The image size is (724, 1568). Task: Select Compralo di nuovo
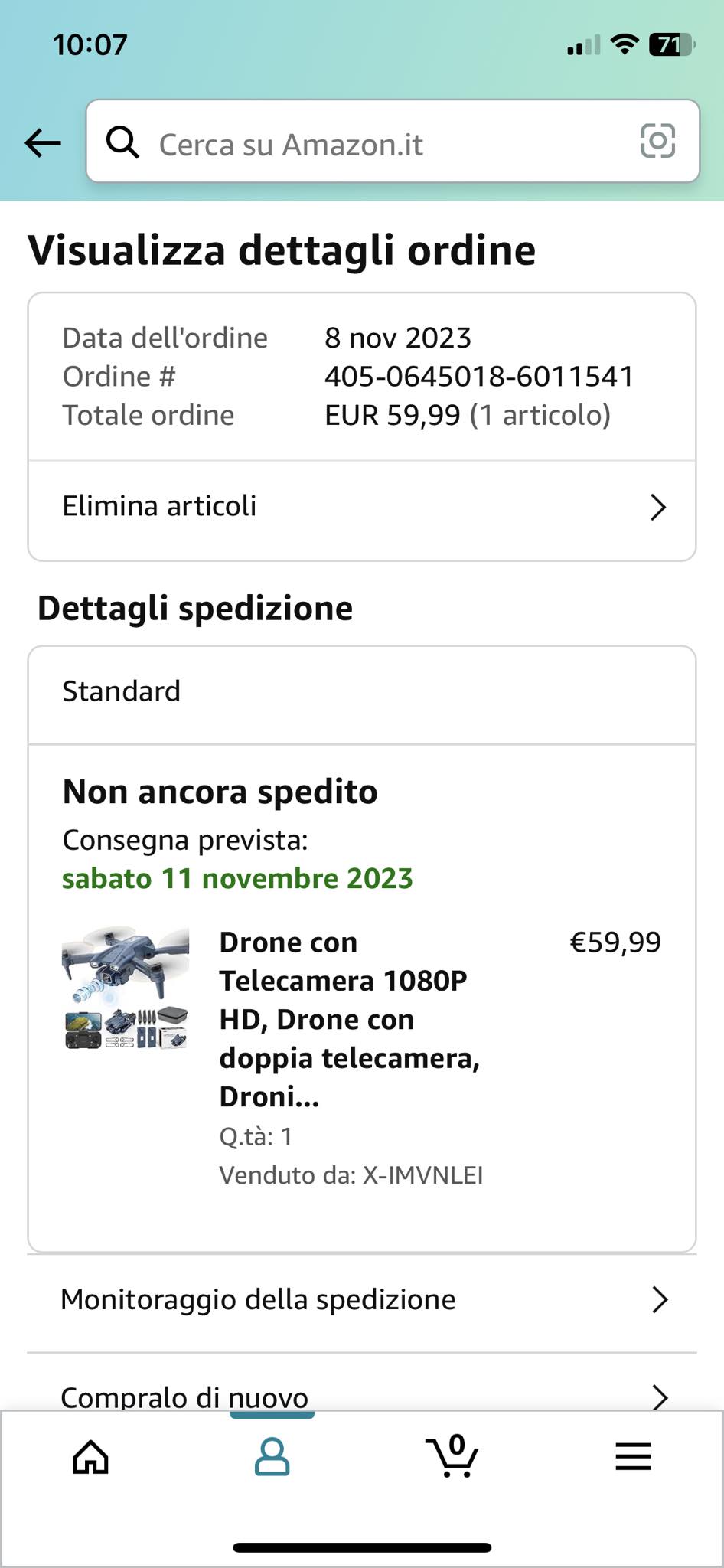(x=184, y=1396)
